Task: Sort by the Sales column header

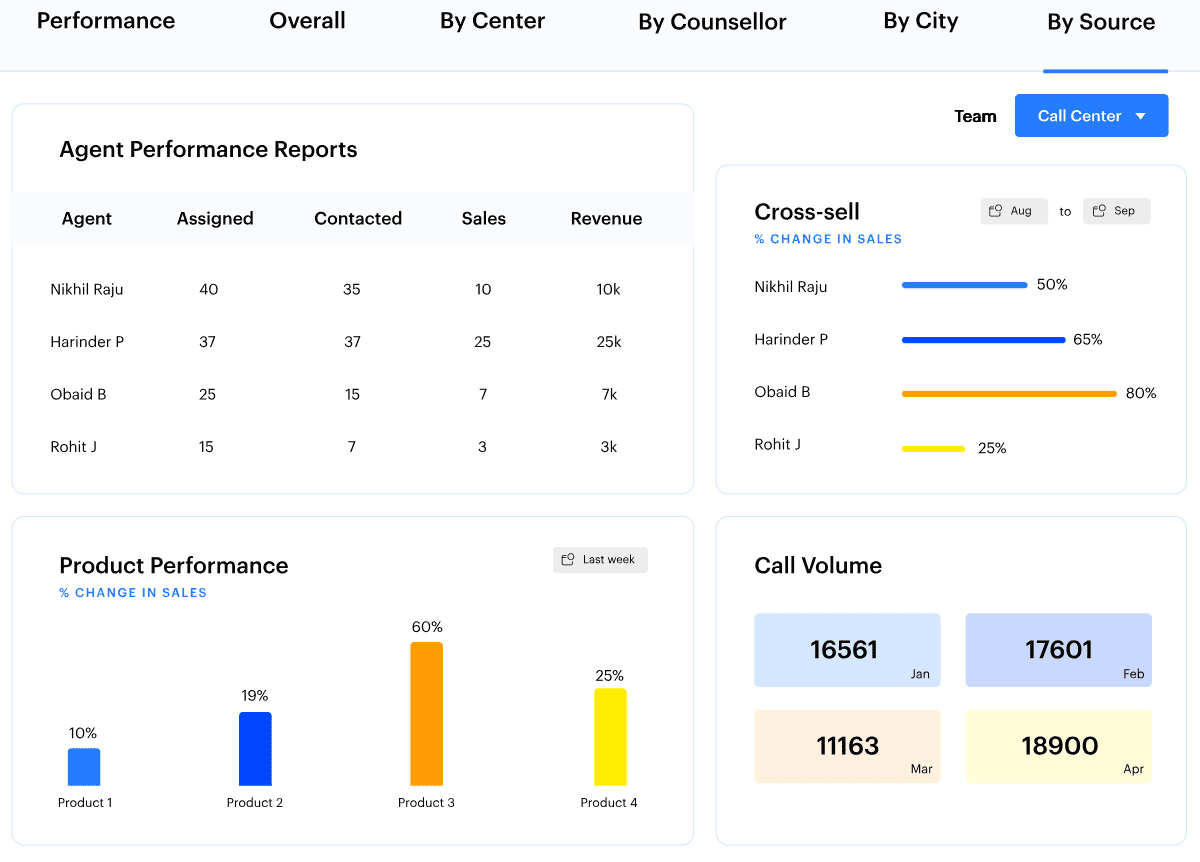Action: click(484, 219)
